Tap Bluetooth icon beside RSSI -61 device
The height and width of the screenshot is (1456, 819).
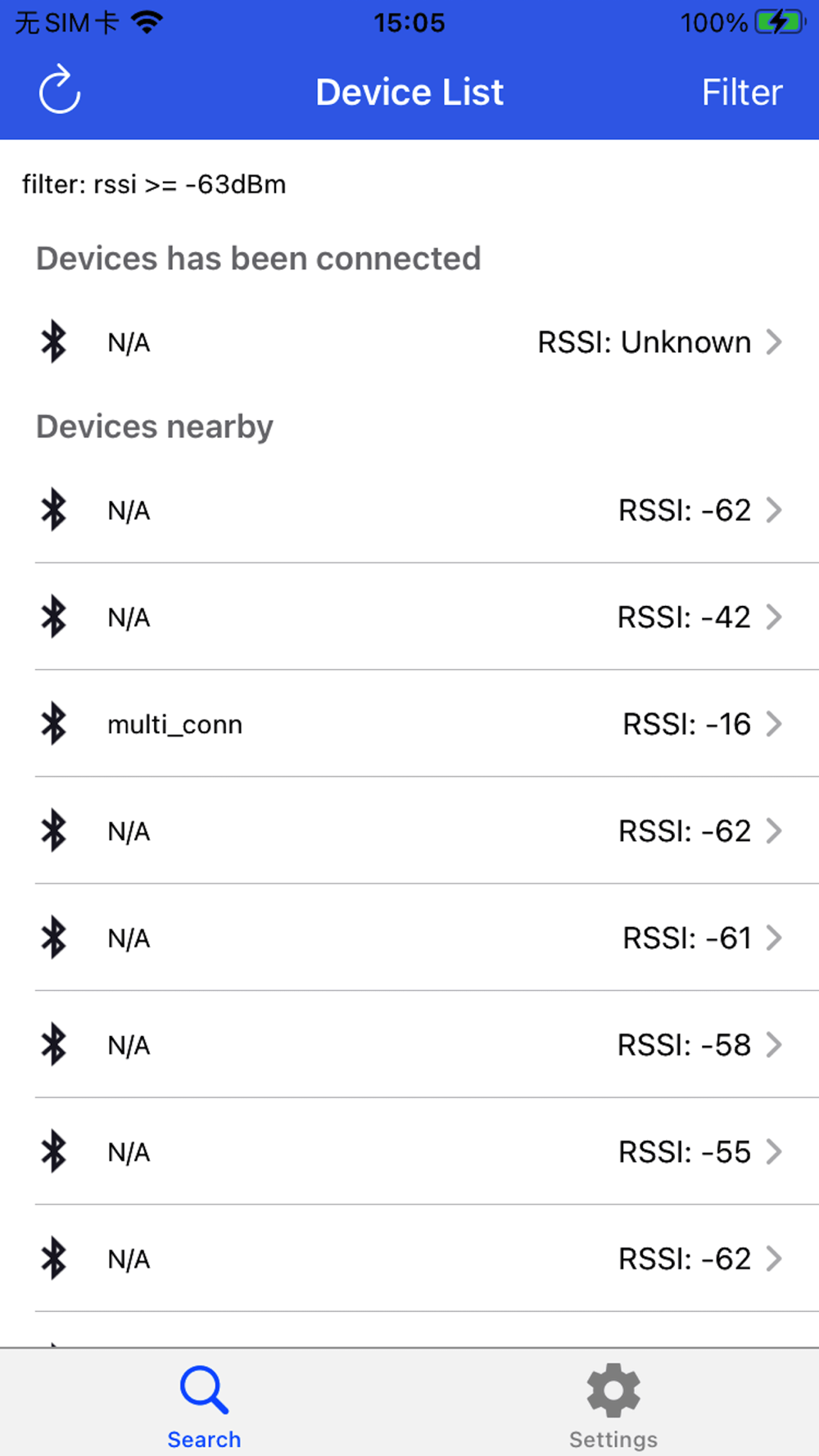[54, 938]
